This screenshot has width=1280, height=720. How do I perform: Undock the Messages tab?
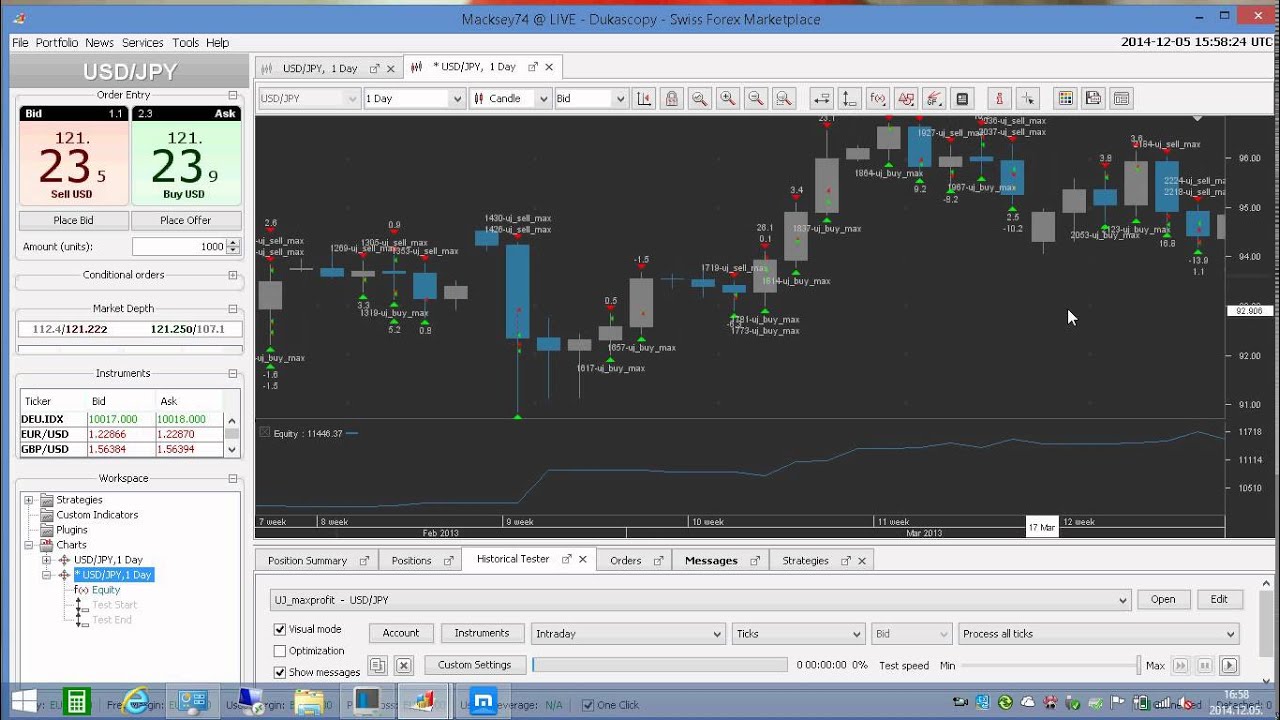(x=754, y=561)
